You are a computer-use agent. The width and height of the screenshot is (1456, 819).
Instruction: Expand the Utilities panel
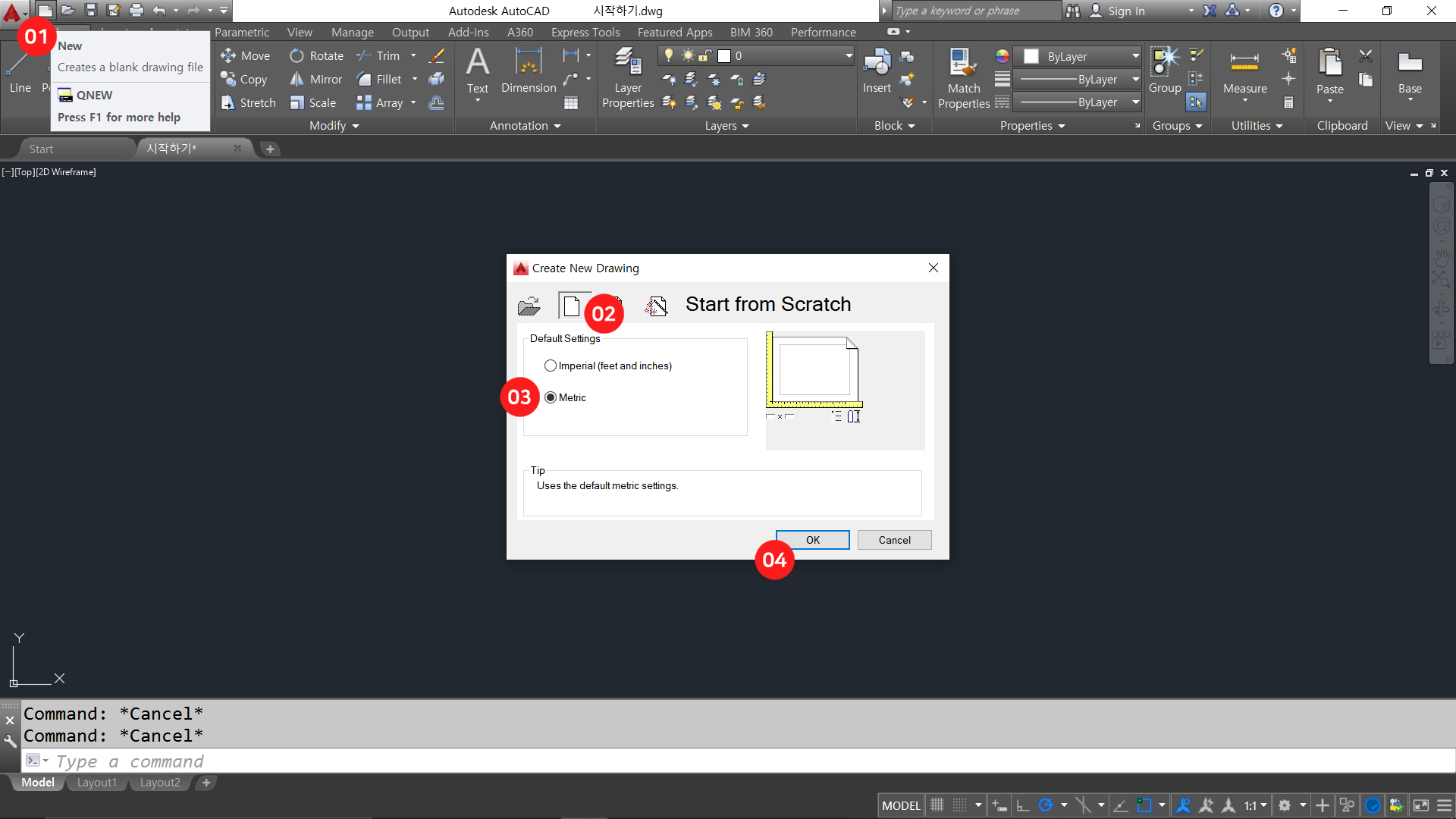1257,125
